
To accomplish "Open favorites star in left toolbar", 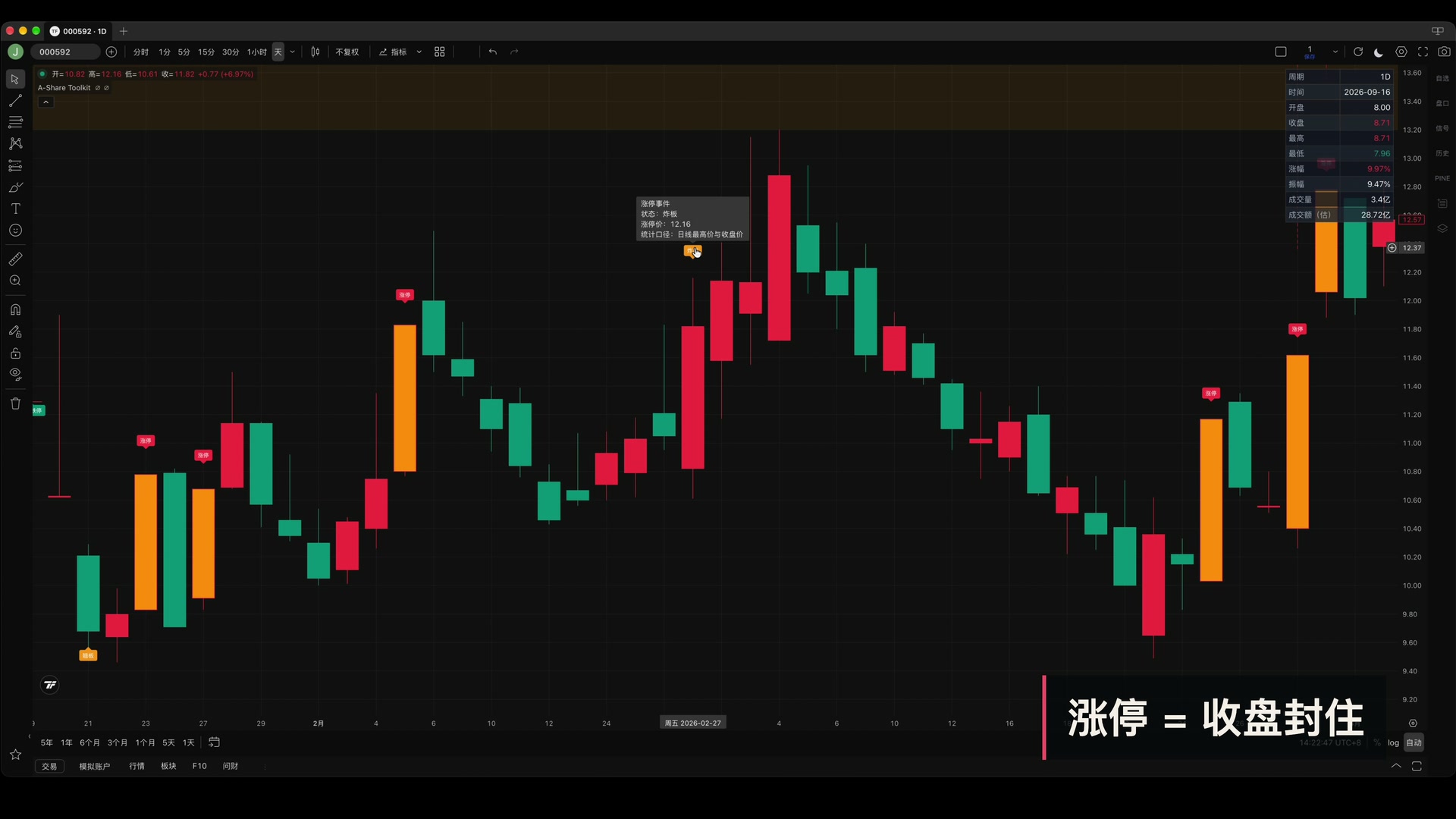I will 15,755.
